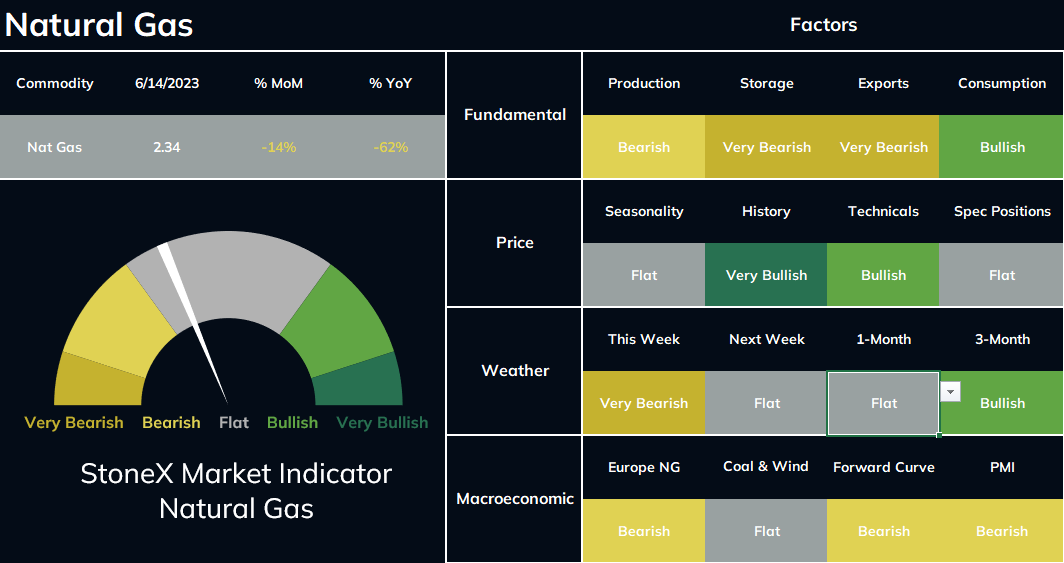The image size is (1064, 563).
Task: Click the Spec Positions Flat cell
Action: point(1002,275)
